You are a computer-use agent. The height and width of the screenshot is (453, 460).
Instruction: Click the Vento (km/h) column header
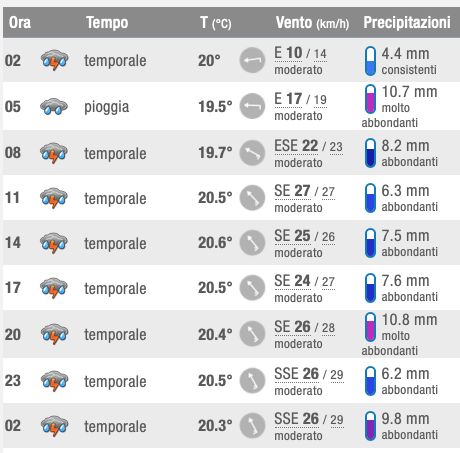pyautogui.click(x=312, y=23)
